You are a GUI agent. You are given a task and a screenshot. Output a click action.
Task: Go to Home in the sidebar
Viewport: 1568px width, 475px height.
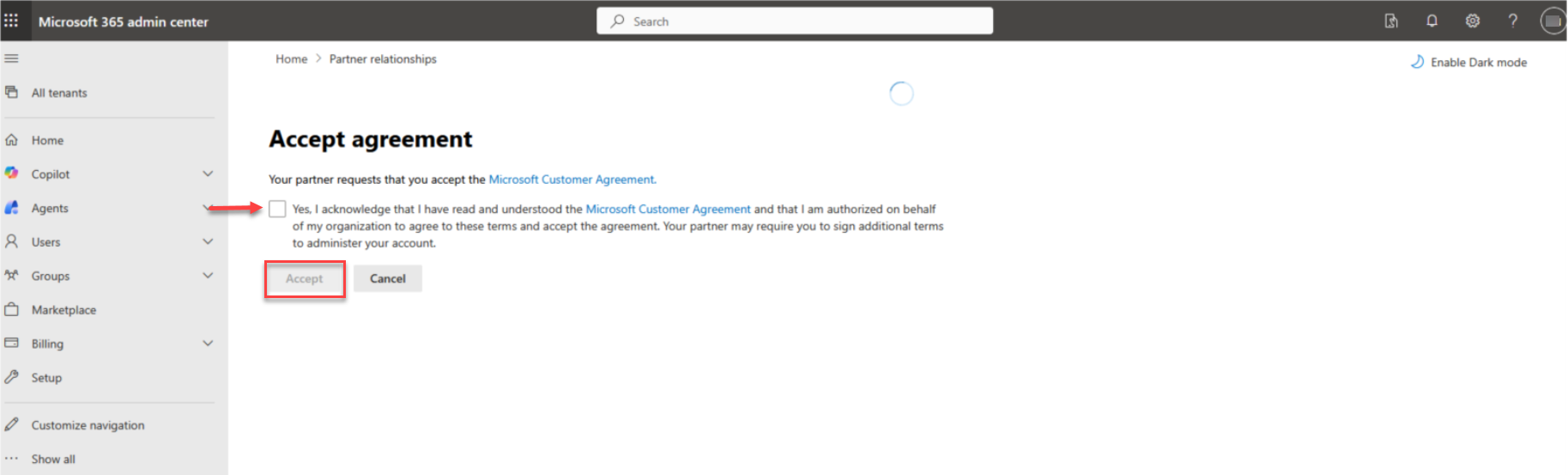(x=47, y=140)
